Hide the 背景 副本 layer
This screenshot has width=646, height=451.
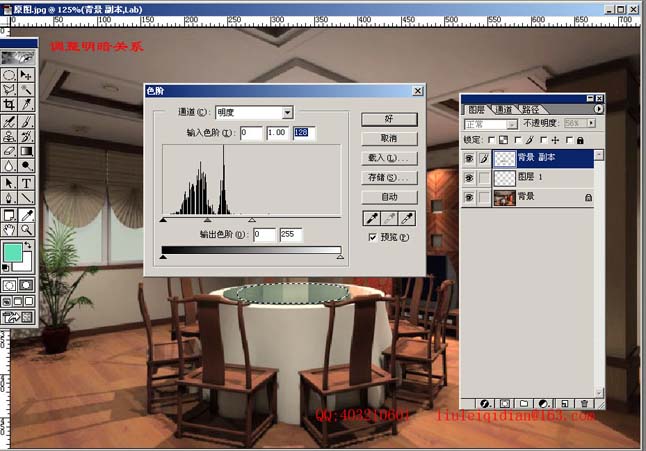[x=469, y=158]
